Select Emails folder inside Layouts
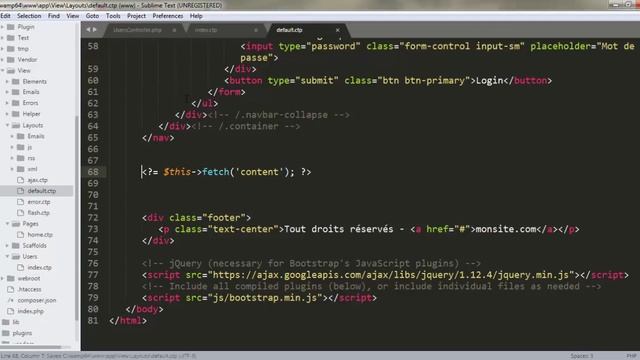The height and width of the screenshot is (360, 640). tap(36, 136)
